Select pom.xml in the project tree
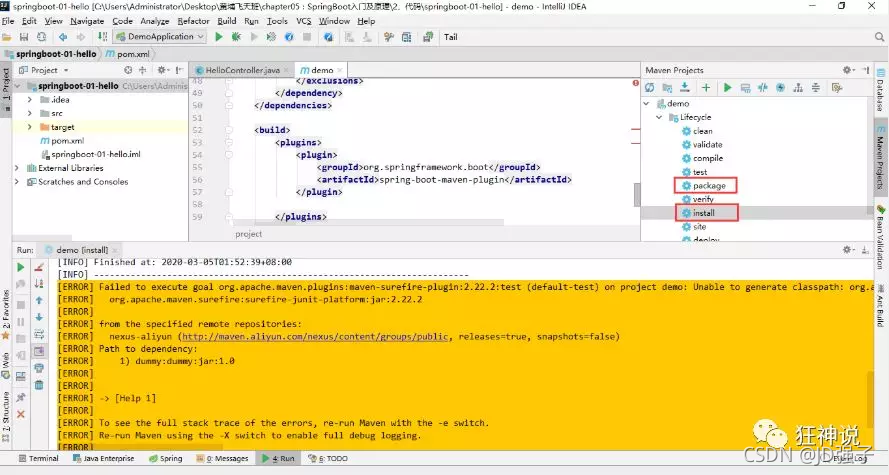Image resolution: width=889 pixels, height=475 pixels. pos(66,141)
